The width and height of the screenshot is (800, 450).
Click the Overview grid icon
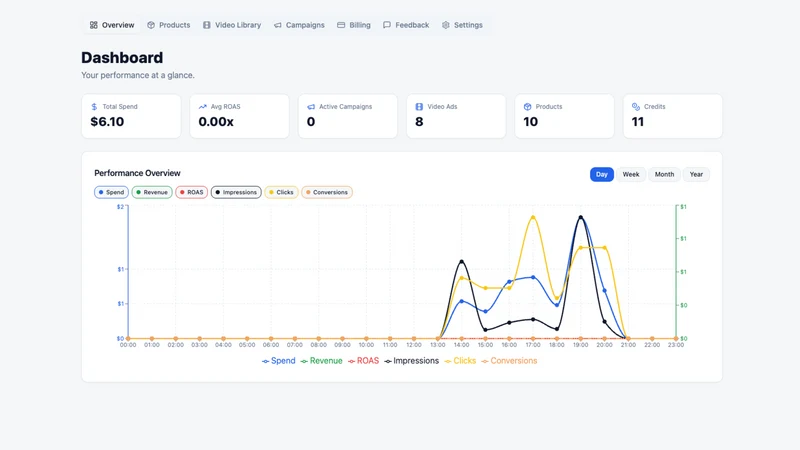point(93,25)
